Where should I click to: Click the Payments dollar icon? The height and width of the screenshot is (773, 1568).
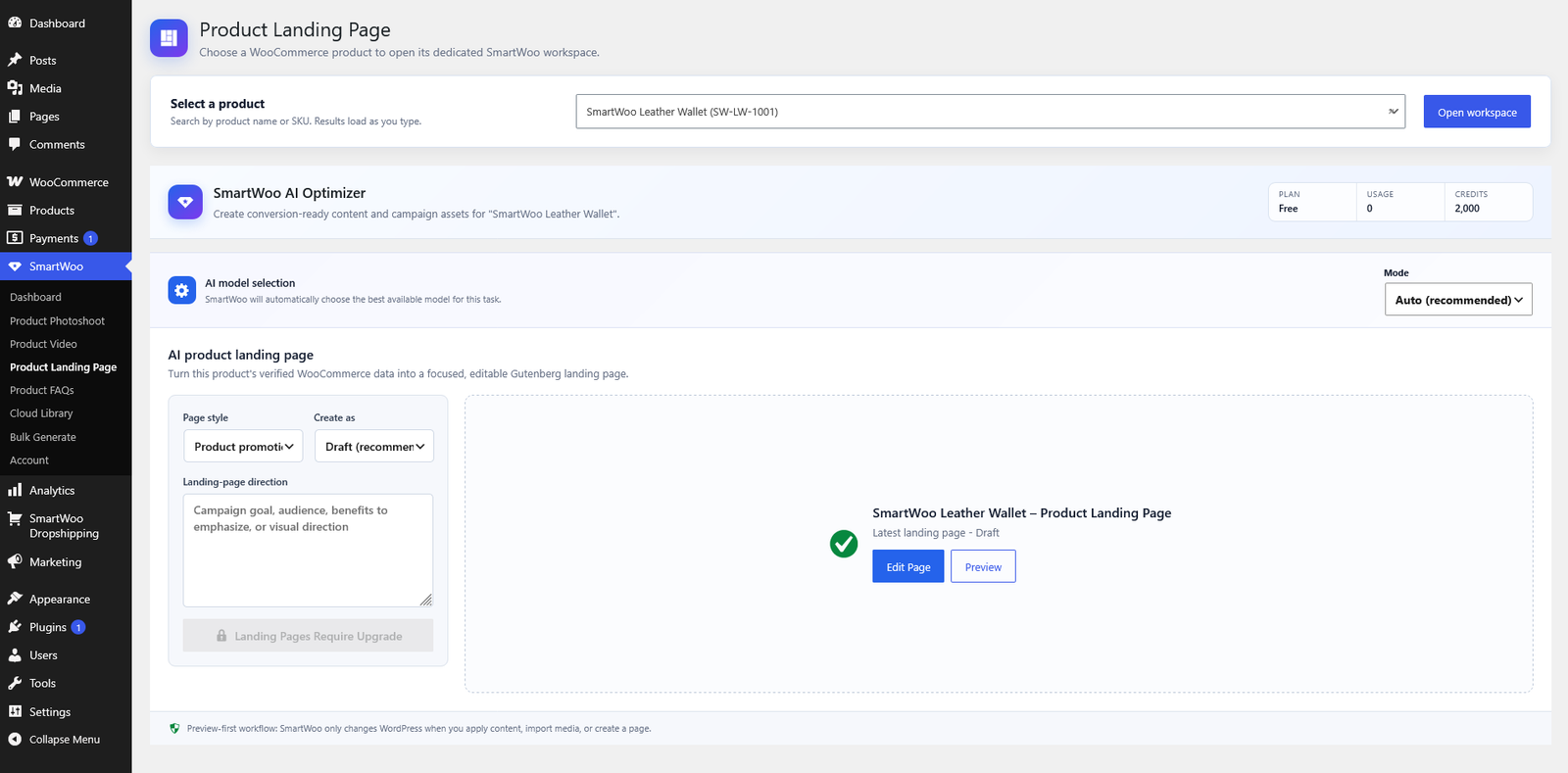[x=15, y=238]
